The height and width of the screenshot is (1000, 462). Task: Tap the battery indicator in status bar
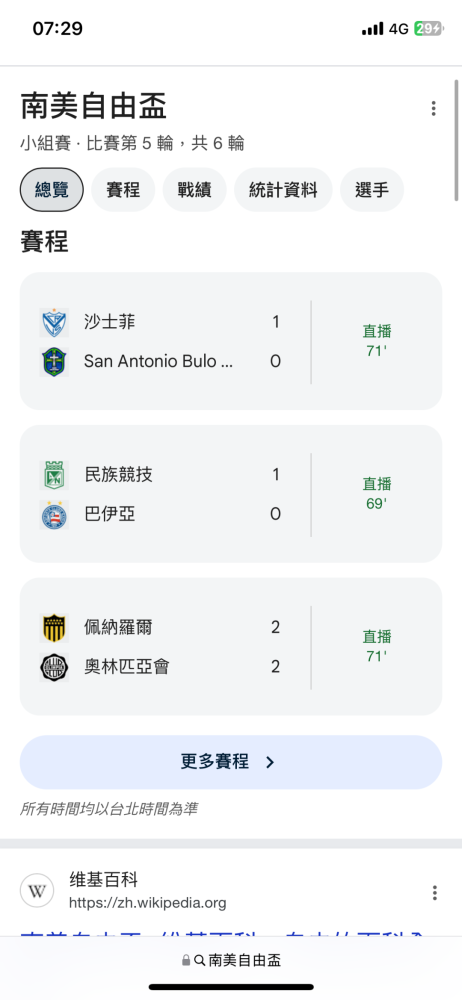pyautogui.click(x=428, y=29)
